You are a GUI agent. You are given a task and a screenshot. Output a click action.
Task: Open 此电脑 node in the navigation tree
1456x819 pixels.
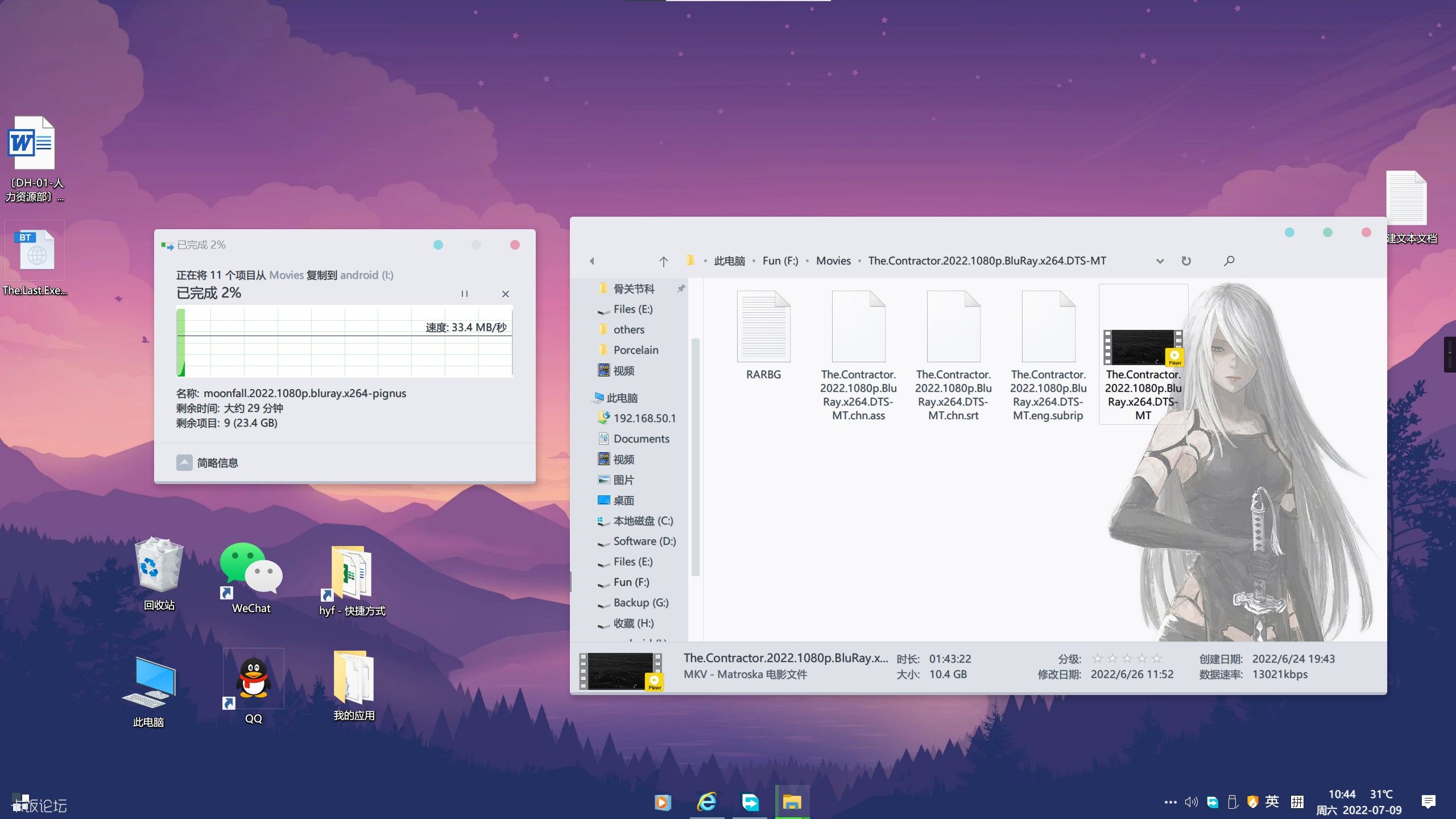click(x=622, y=398)
